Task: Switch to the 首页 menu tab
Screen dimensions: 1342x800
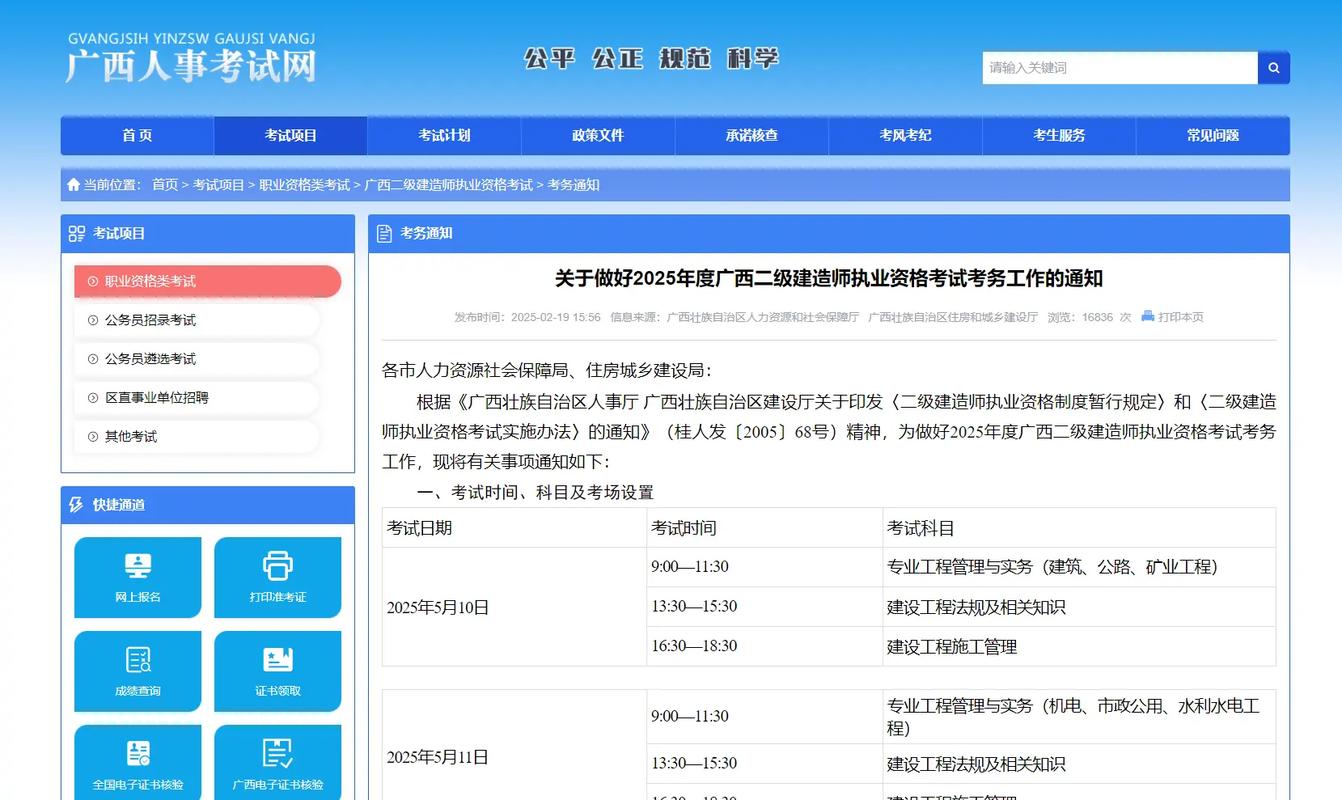Action: click(137, 135)
